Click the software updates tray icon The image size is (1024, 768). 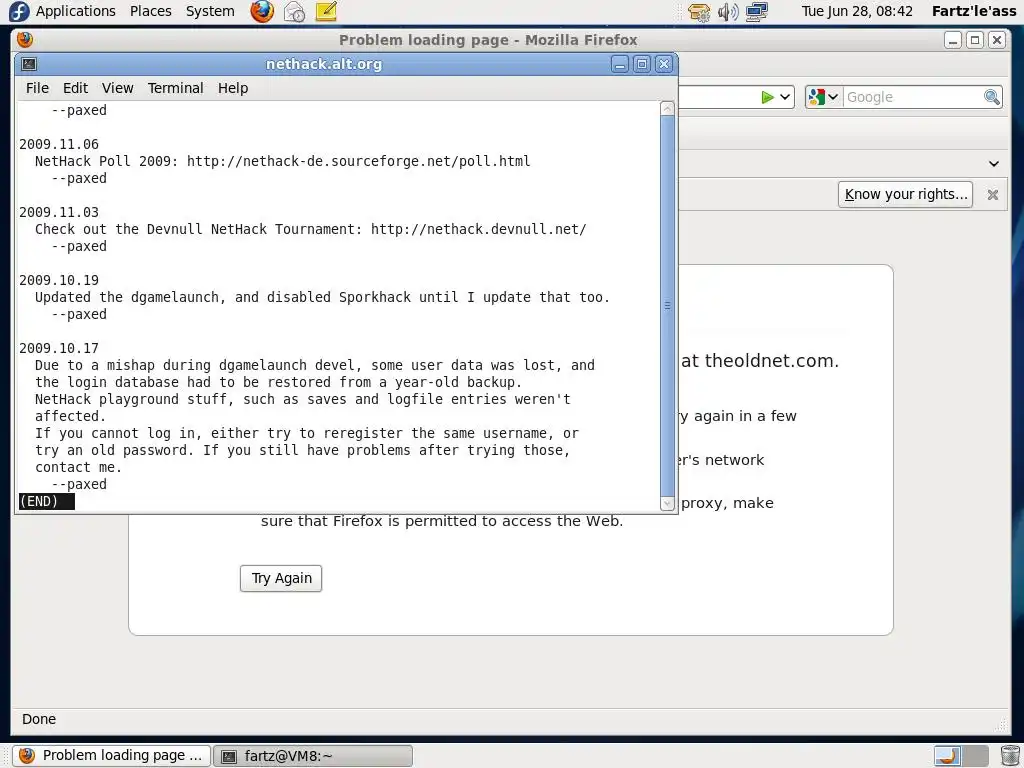699,12
